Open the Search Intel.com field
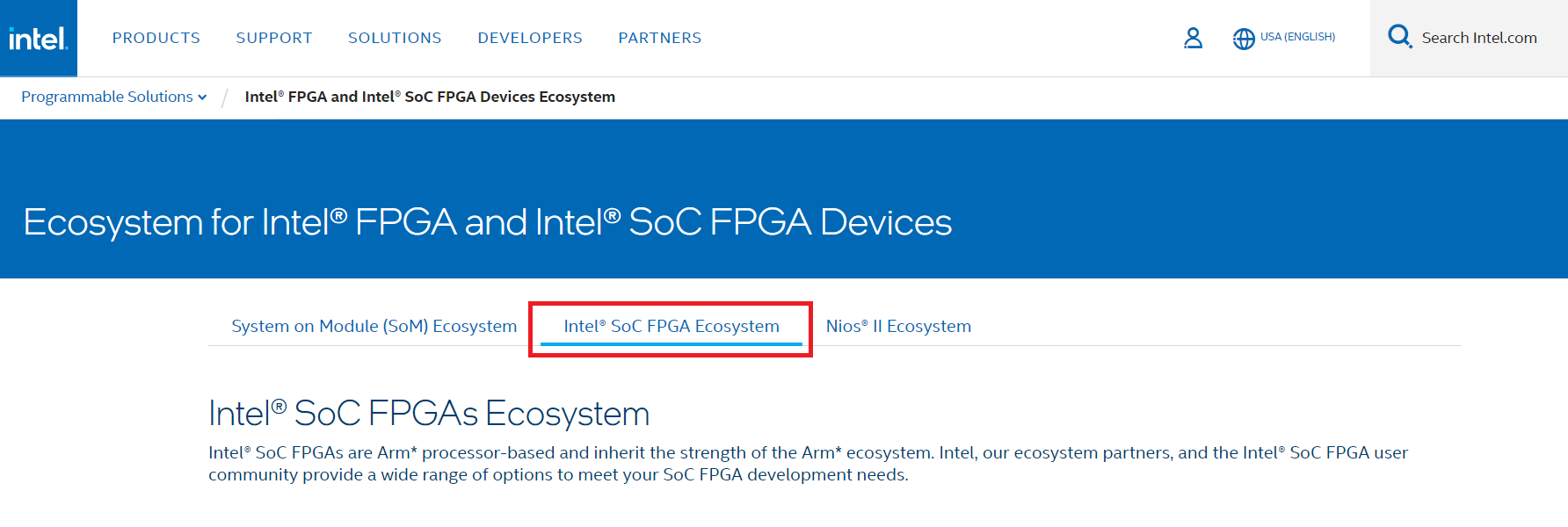Screen dimensions: 1568x527 click(1479, 38)
